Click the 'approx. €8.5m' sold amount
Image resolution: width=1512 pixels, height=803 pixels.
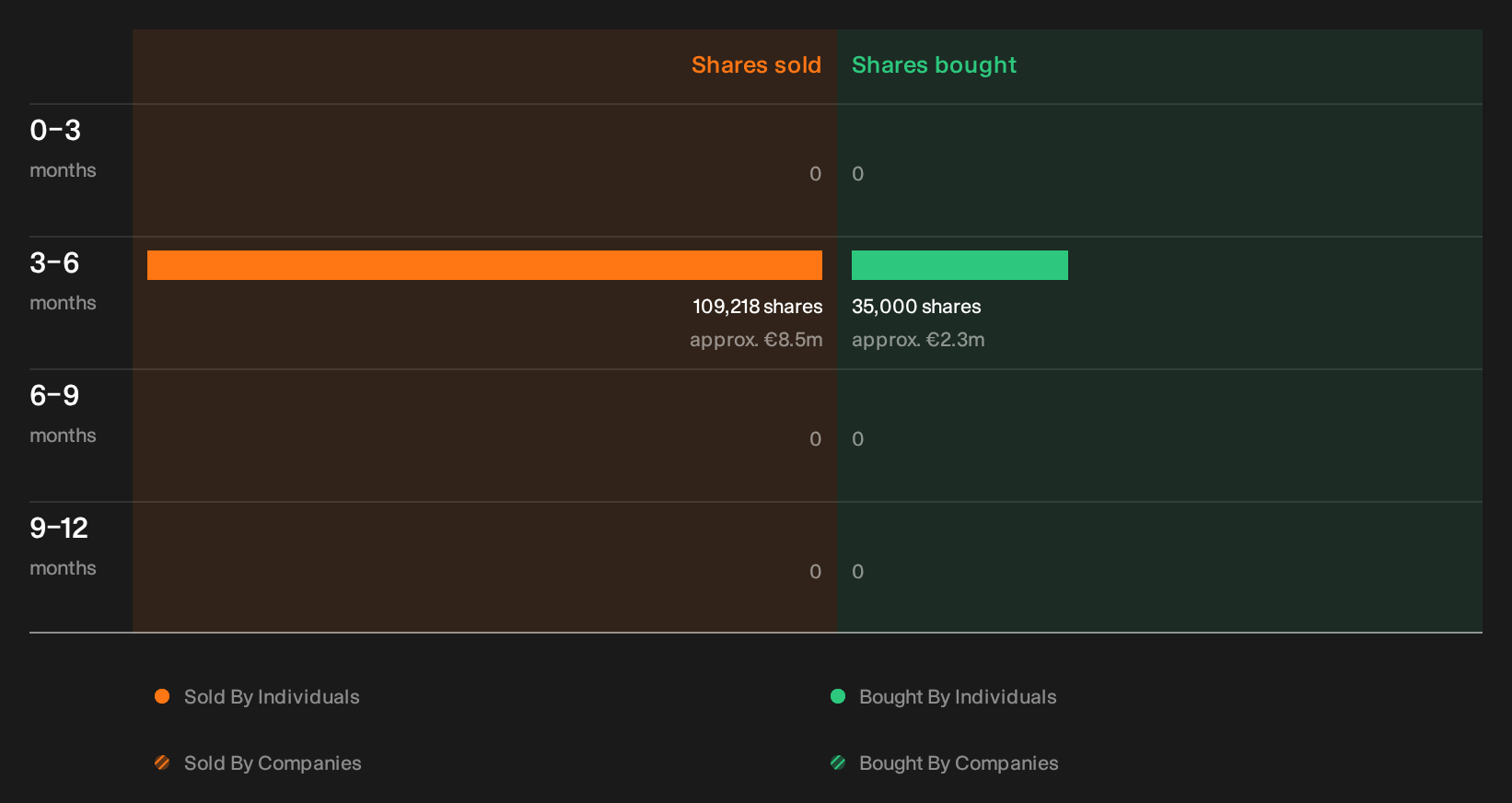pyautogui.click(x=756, y=340)
